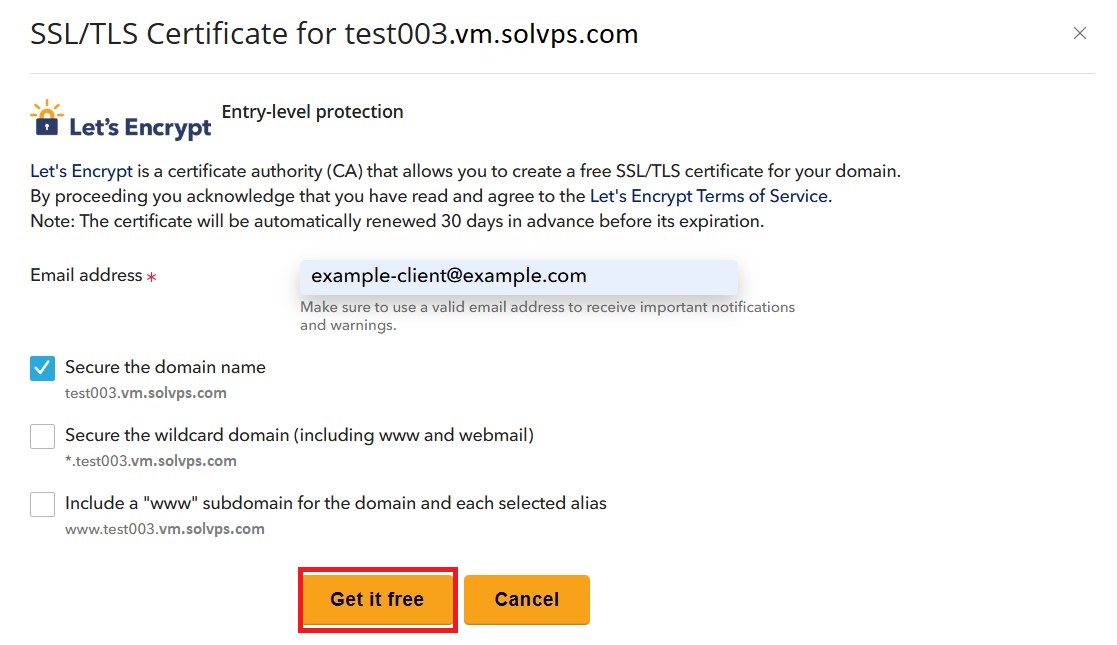Click the dialog title SSL/TLS Certificate heading

click(334, 34)
